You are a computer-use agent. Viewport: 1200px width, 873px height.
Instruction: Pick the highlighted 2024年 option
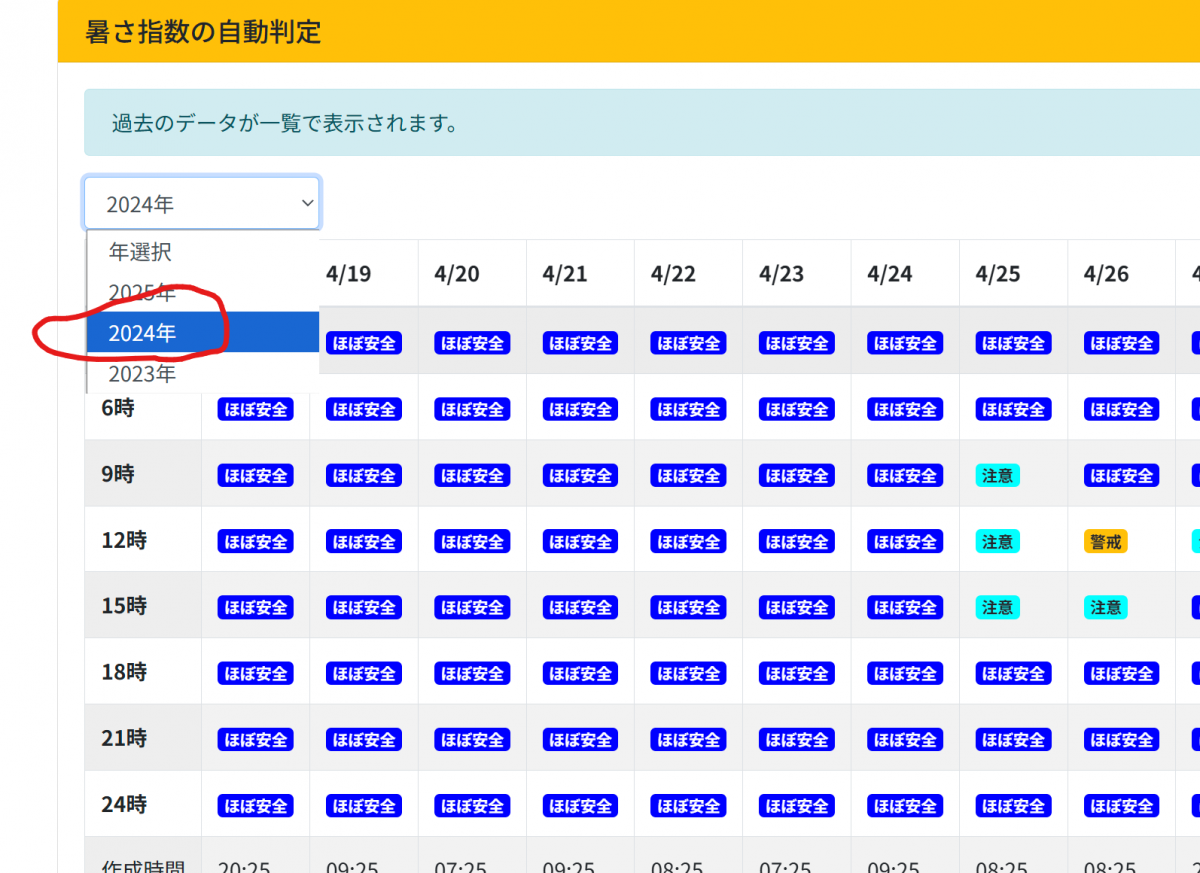[x=203, y=333]
